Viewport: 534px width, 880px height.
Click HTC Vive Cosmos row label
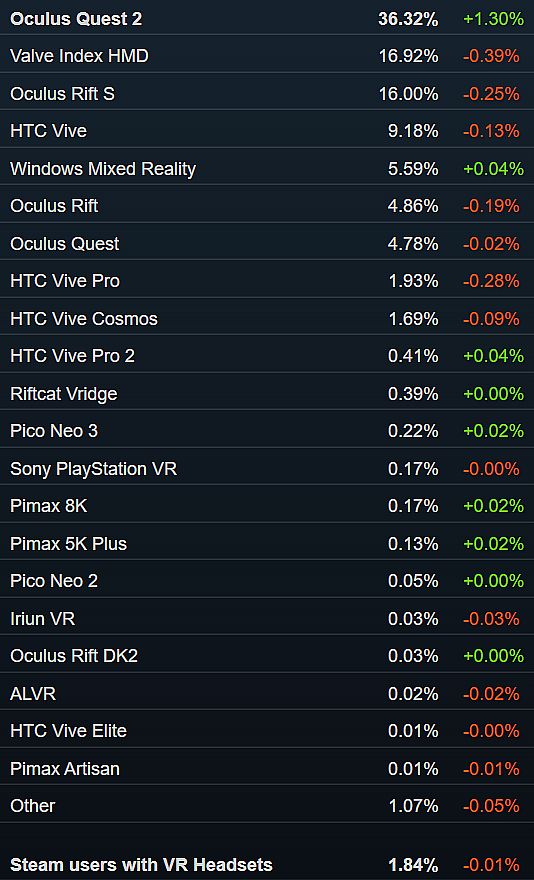(x=84, y=319)
